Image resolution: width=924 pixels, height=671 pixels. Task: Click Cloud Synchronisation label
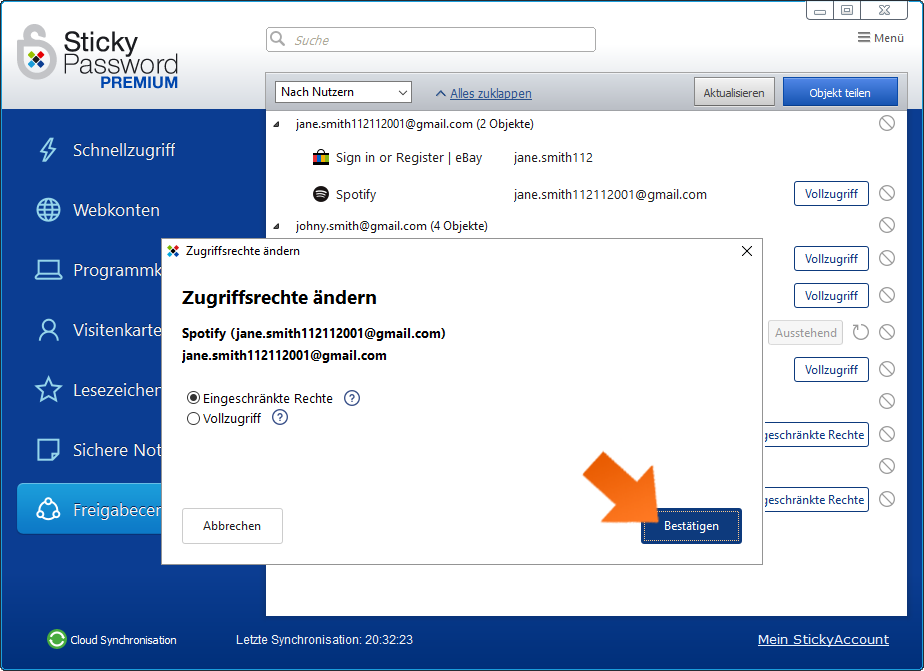(x=123, y=639)
